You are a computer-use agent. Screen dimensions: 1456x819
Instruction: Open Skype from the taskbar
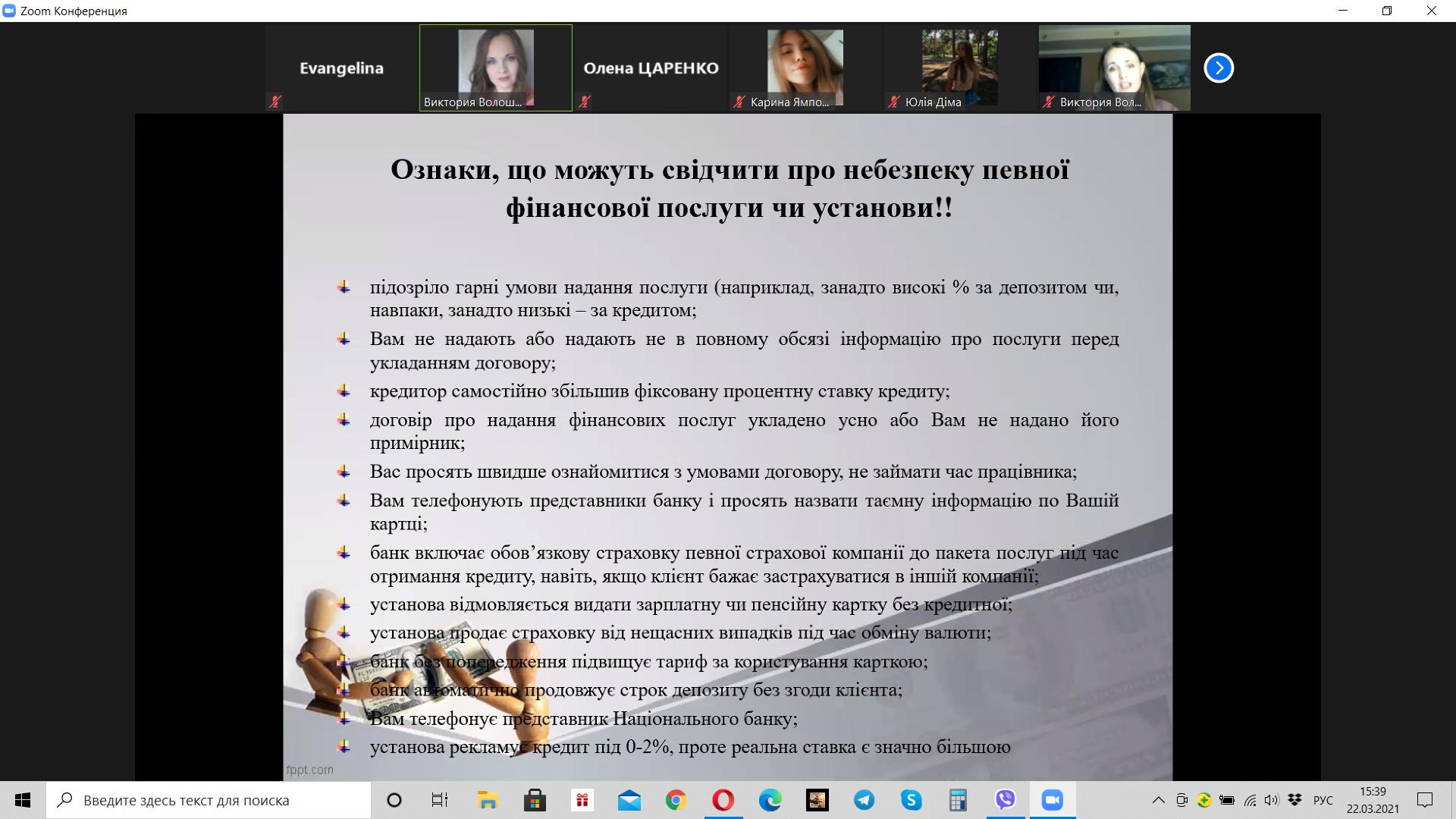pos(911,800)
